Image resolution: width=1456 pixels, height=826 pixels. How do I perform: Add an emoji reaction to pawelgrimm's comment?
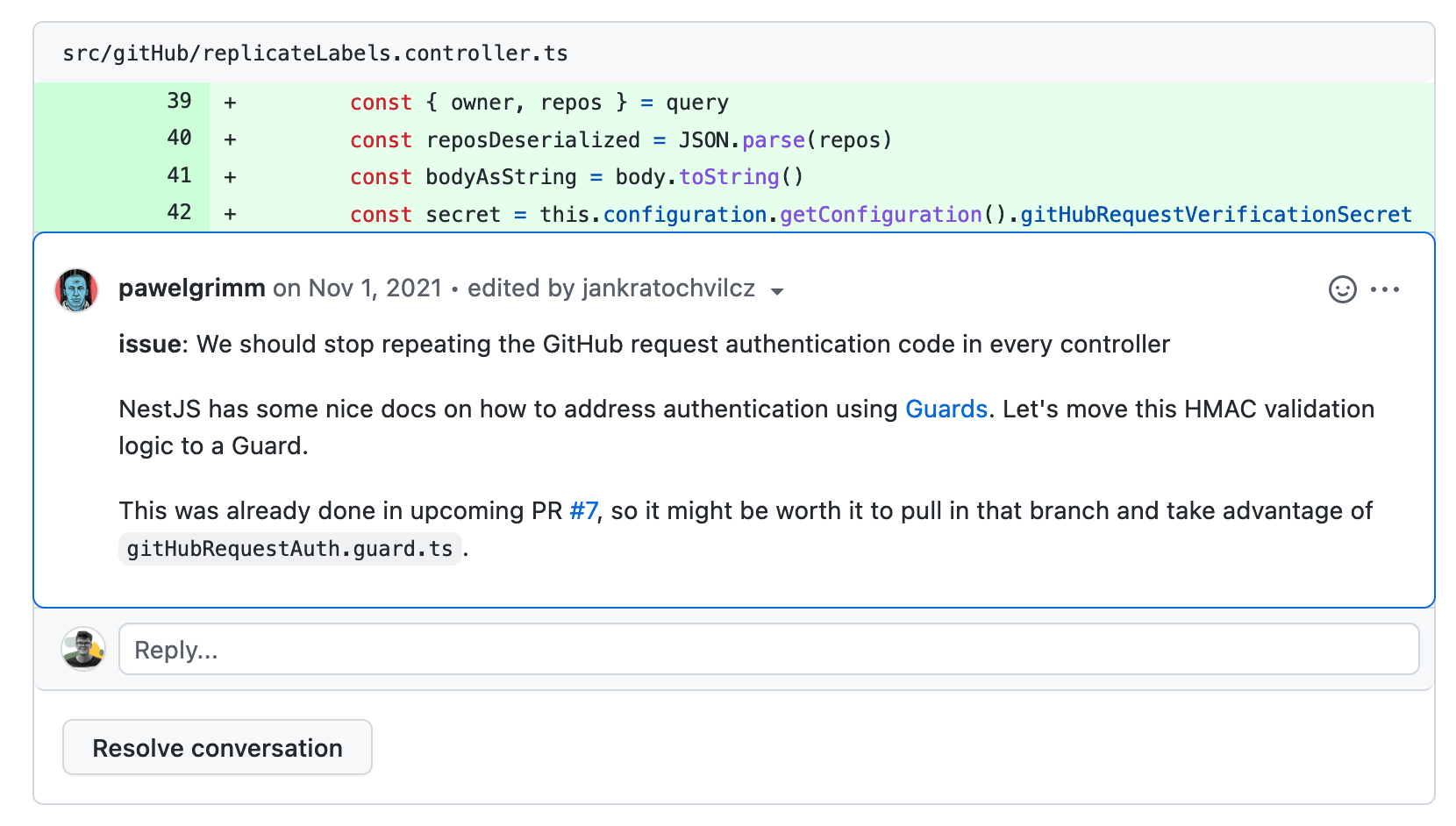pyautogui.click(x=1342, y=290)
